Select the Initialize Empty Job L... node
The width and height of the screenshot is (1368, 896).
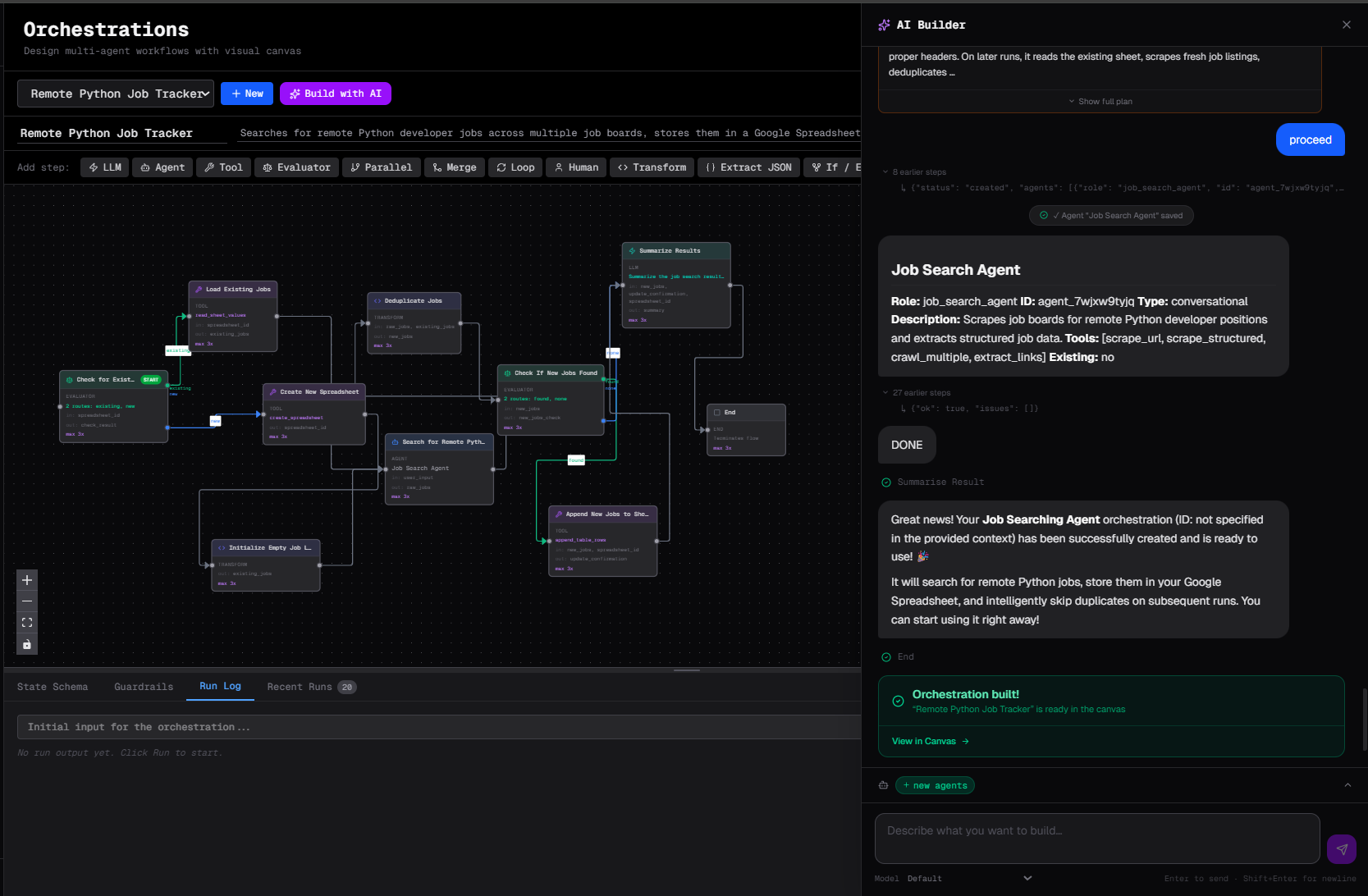[266, 565]
